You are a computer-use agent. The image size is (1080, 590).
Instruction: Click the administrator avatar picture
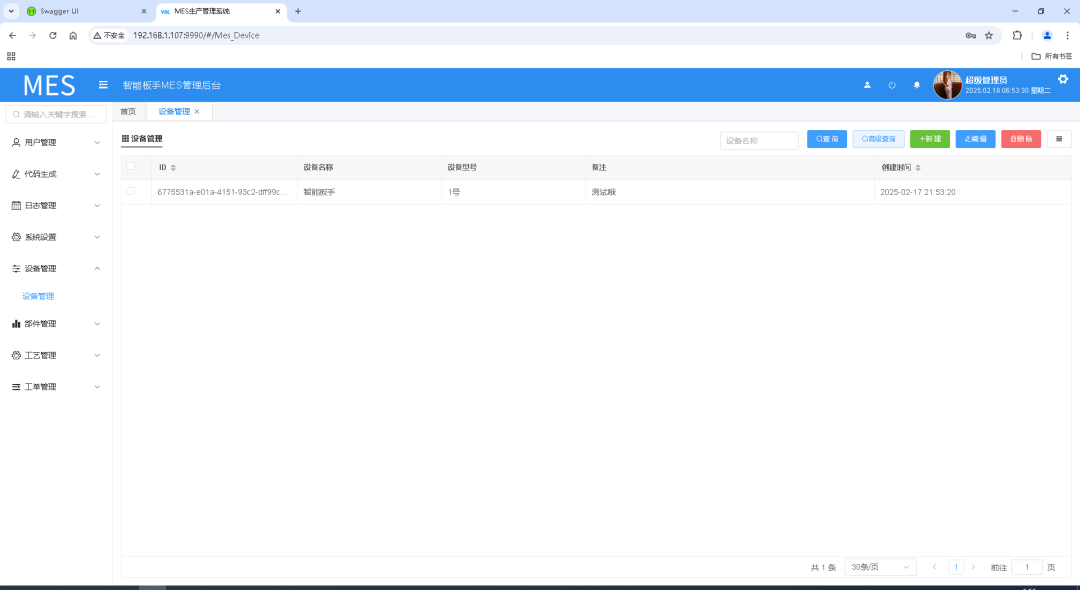click(x=947, y=85)
